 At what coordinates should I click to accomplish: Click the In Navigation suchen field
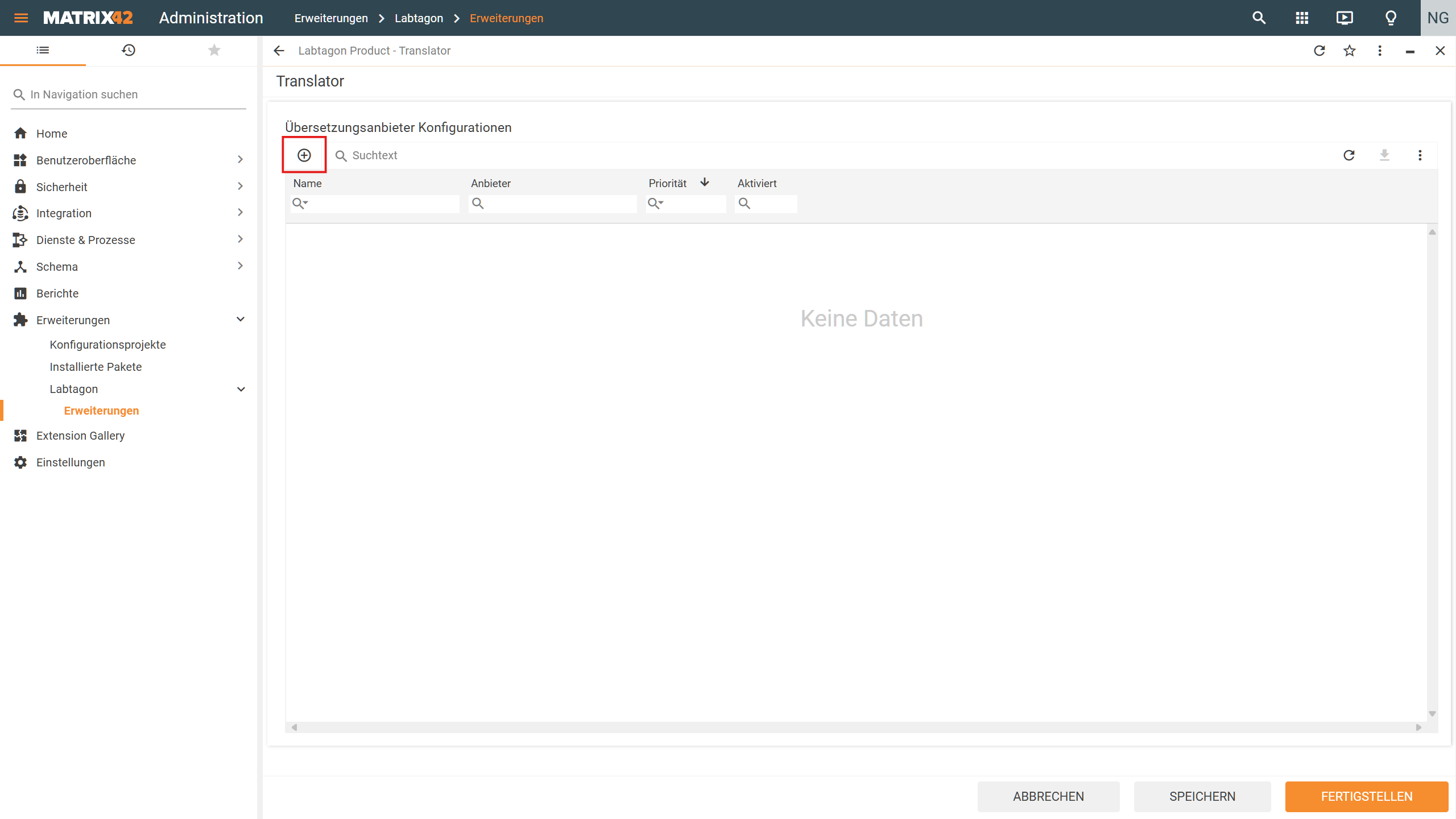tap(129, 94)
